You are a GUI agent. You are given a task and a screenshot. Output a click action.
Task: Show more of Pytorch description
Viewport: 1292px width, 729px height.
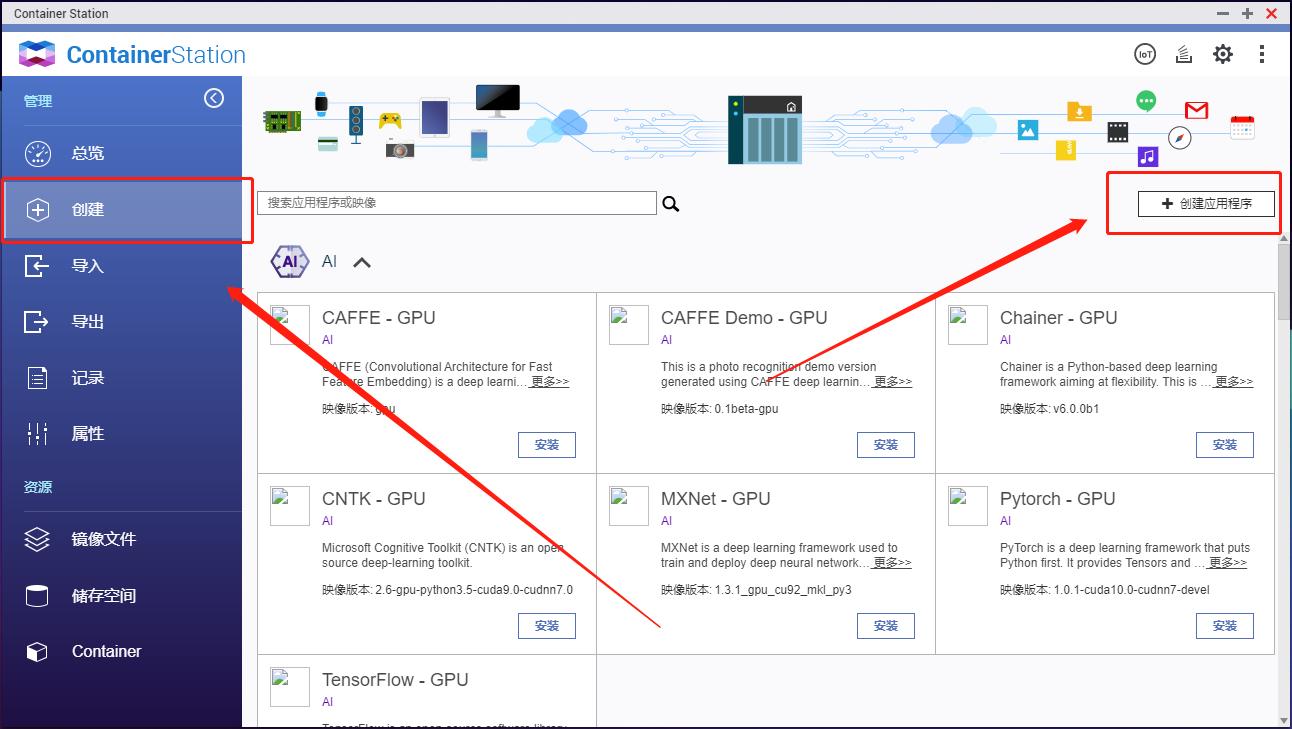pos(1228,563)
